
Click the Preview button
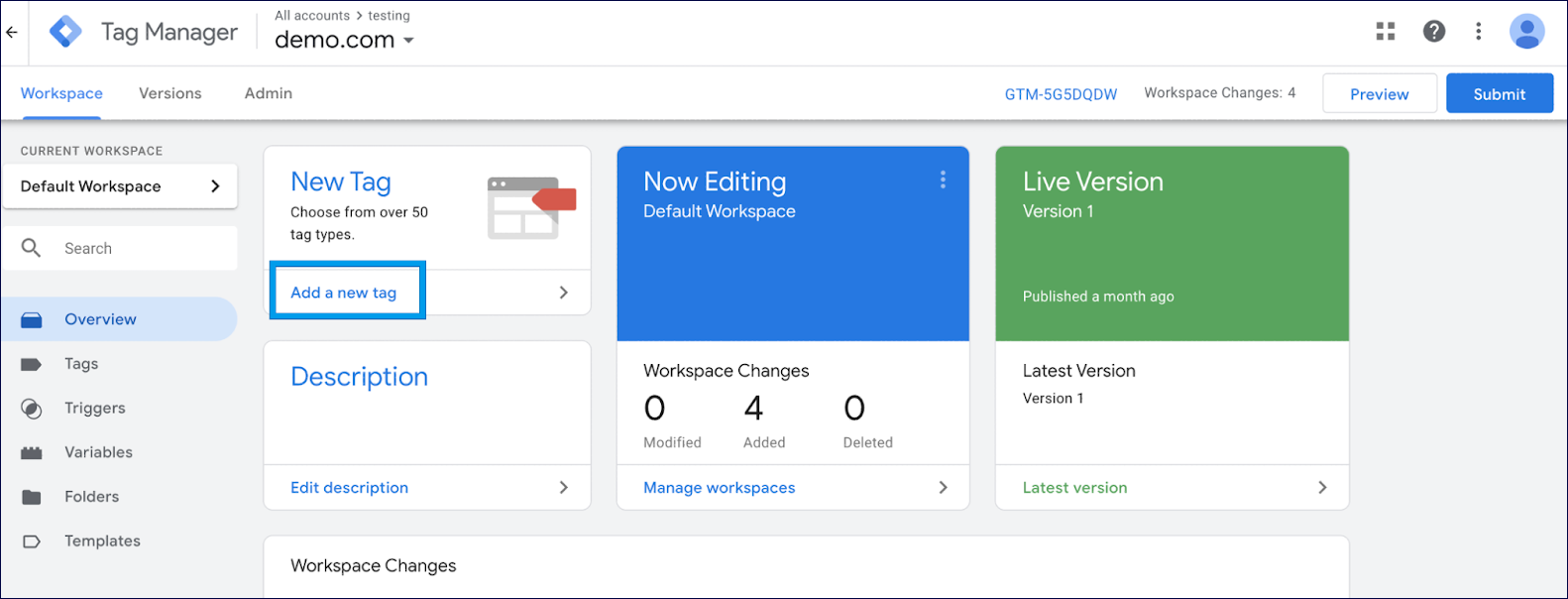(1379, 94)
